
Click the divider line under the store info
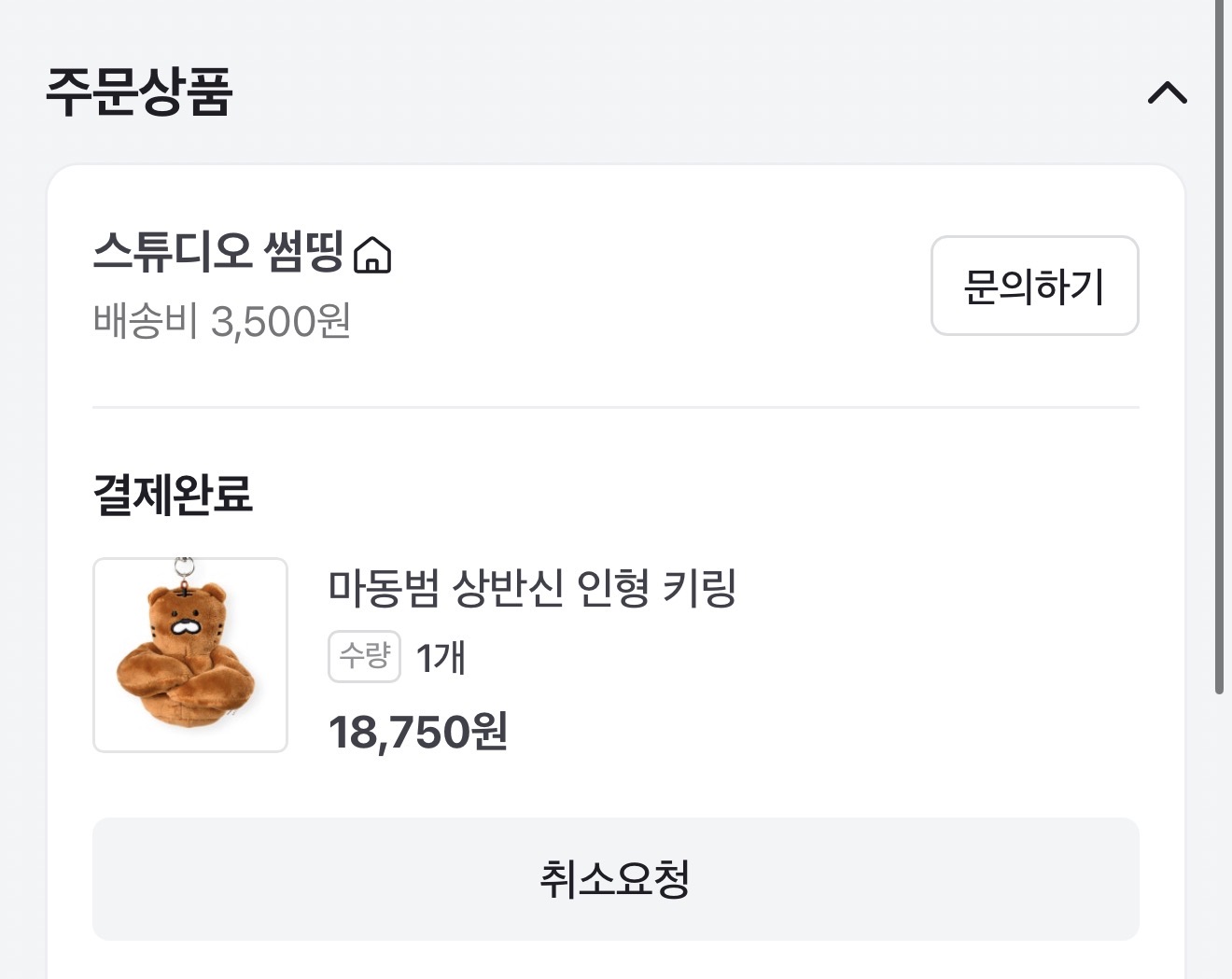point(615,407)
